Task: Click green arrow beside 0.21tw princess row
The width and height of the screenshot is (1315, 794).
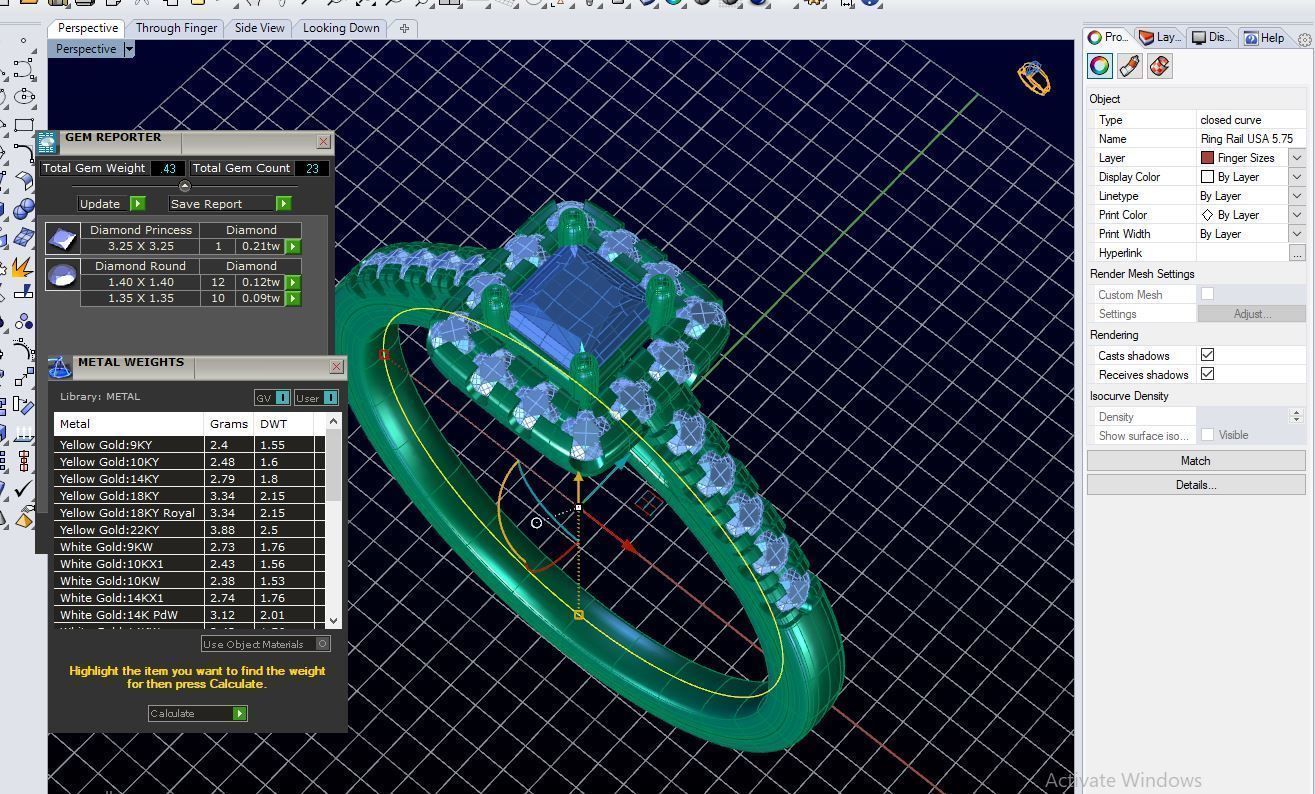Action: click(293, 246)
